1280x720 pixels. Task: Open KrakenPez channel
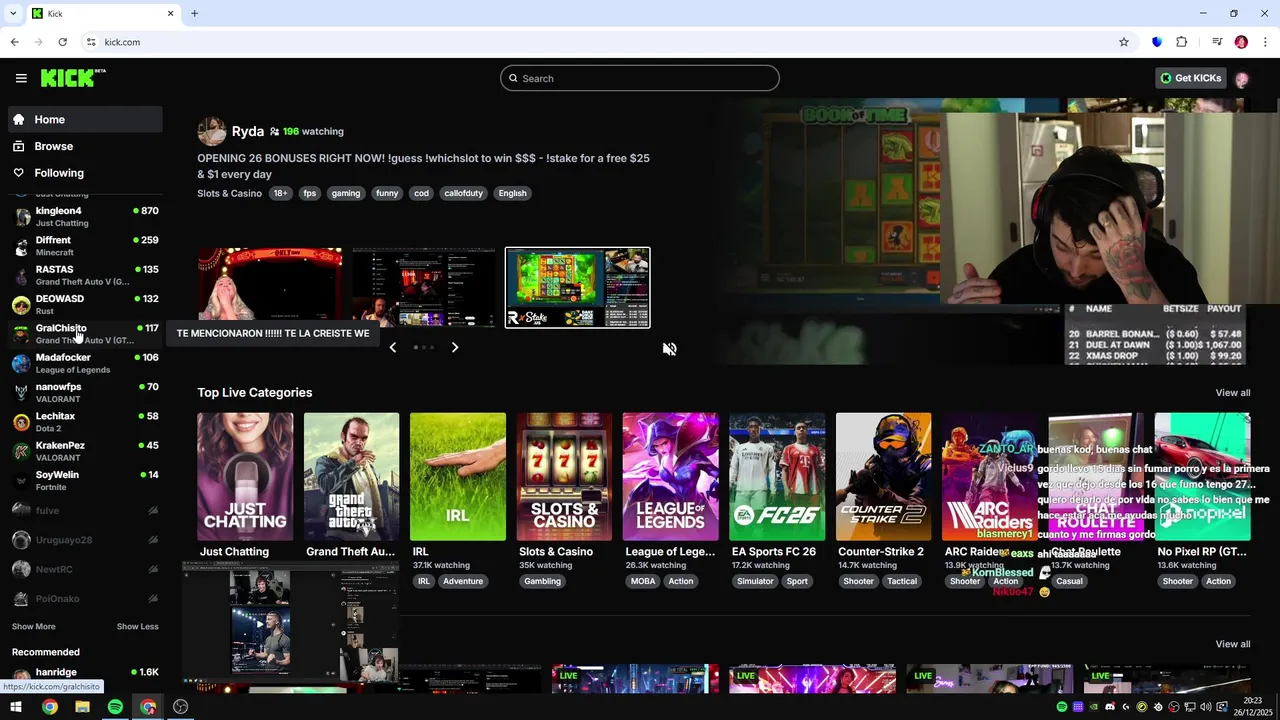coord(85,451)
